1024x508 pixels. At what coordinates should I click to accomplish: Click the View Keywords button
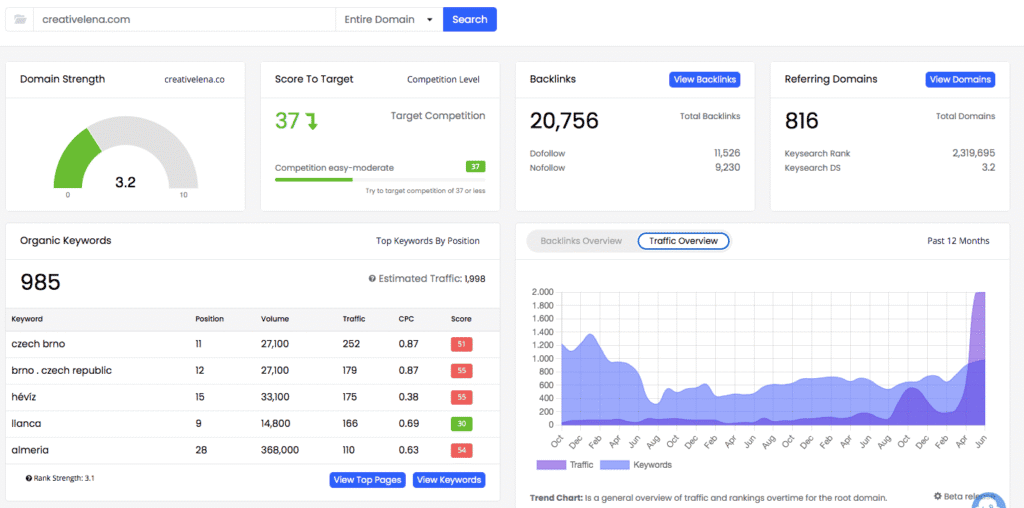tap(449, 480)
